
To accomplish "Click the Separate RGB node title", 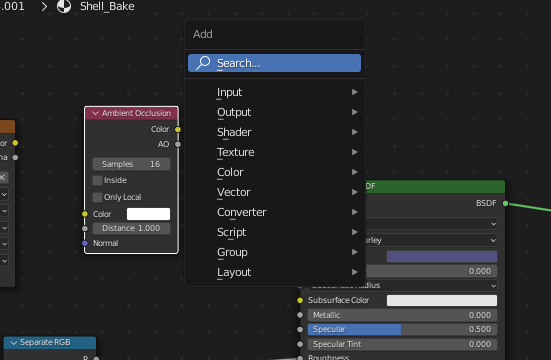I will [45, 342].
